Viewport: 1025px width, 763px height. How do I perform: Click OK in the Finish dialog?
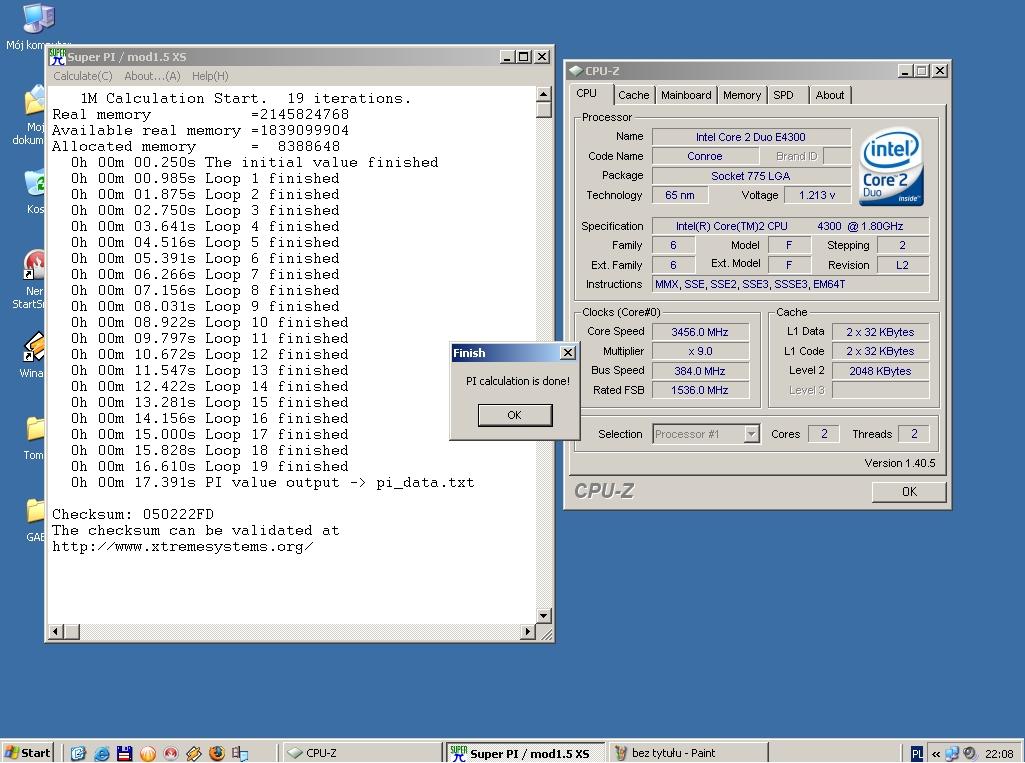click(x=514, y=415)
